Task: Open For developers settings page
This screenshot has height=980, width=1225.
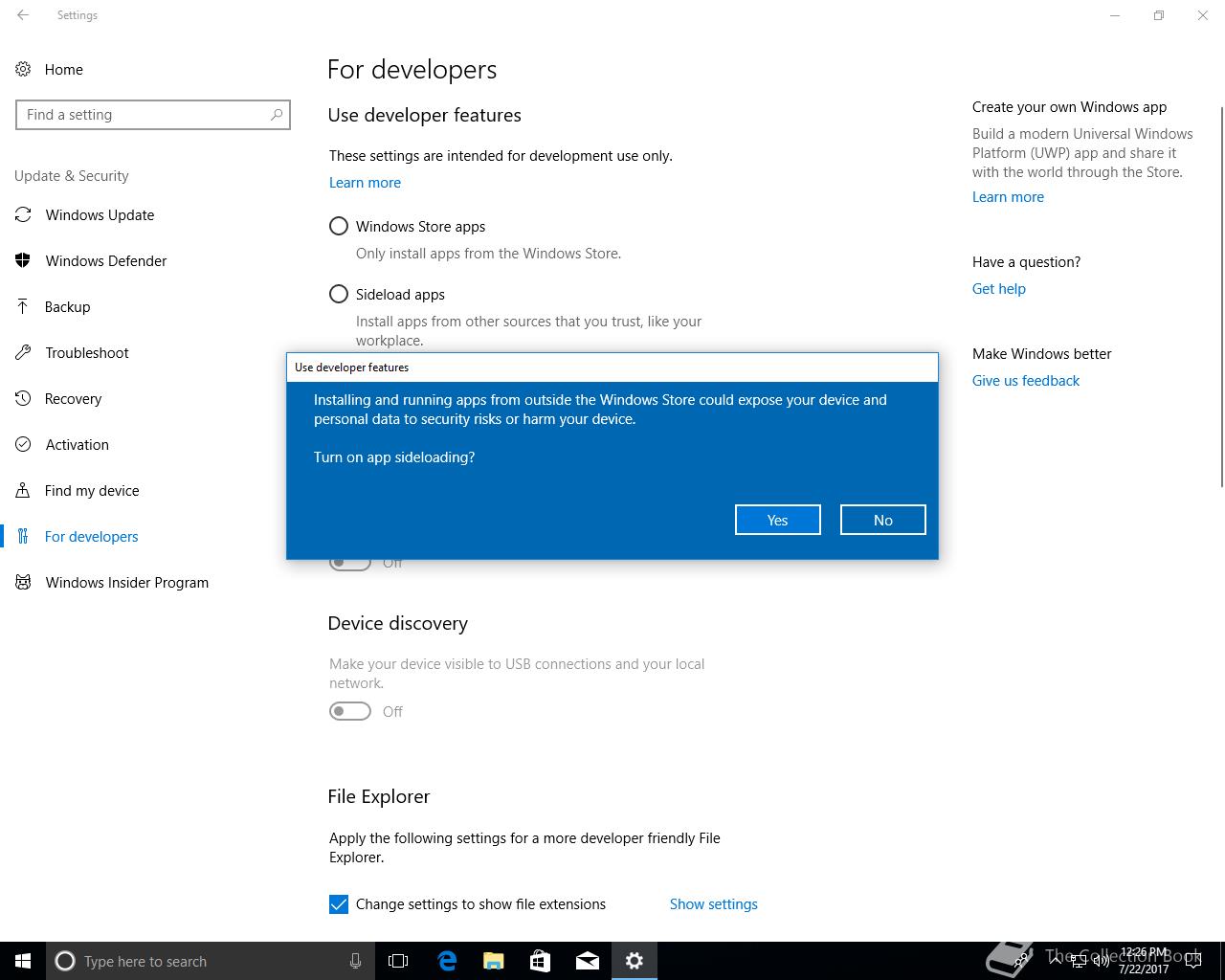Action: click(92, 536)
